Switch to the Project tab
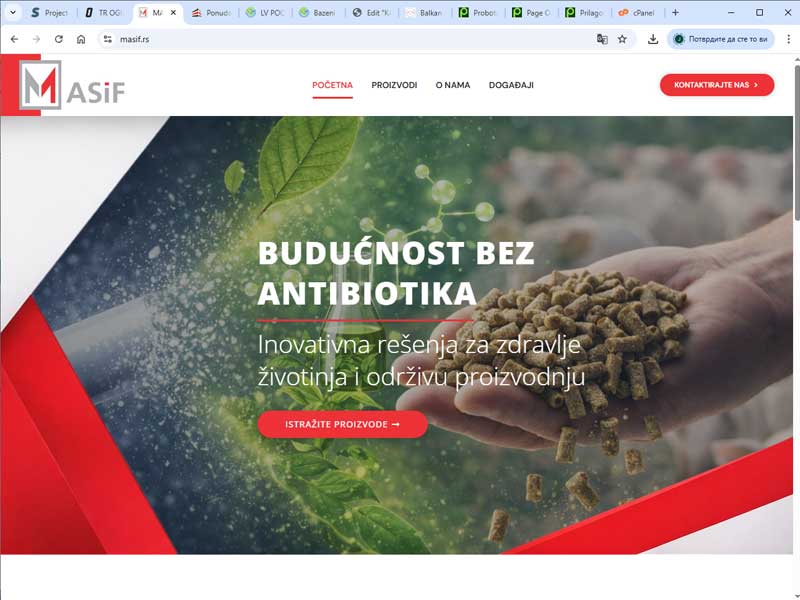Viewport: 800px width, 600px height. coord(49,13)
